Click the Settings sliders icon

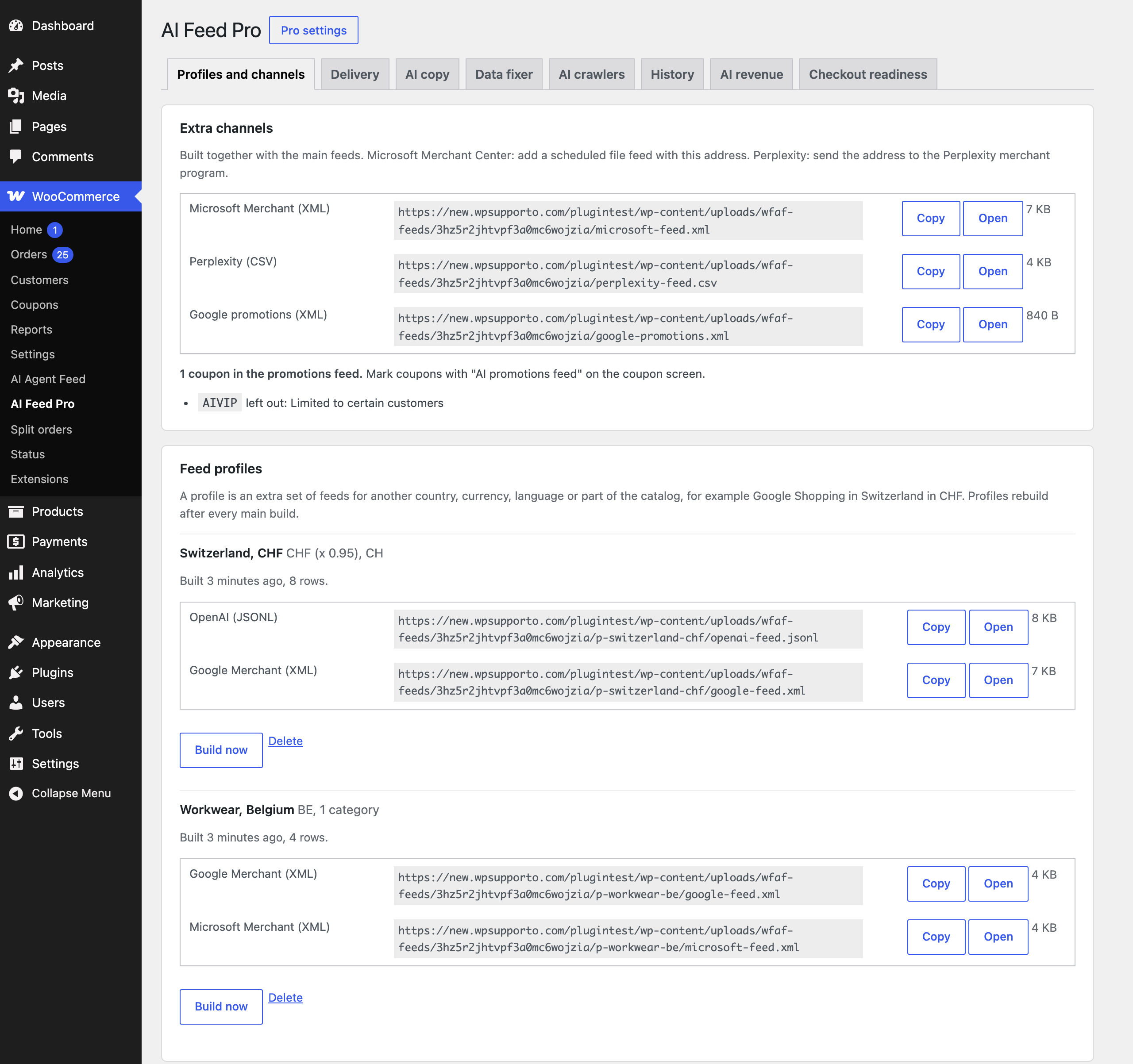[16, 764]
